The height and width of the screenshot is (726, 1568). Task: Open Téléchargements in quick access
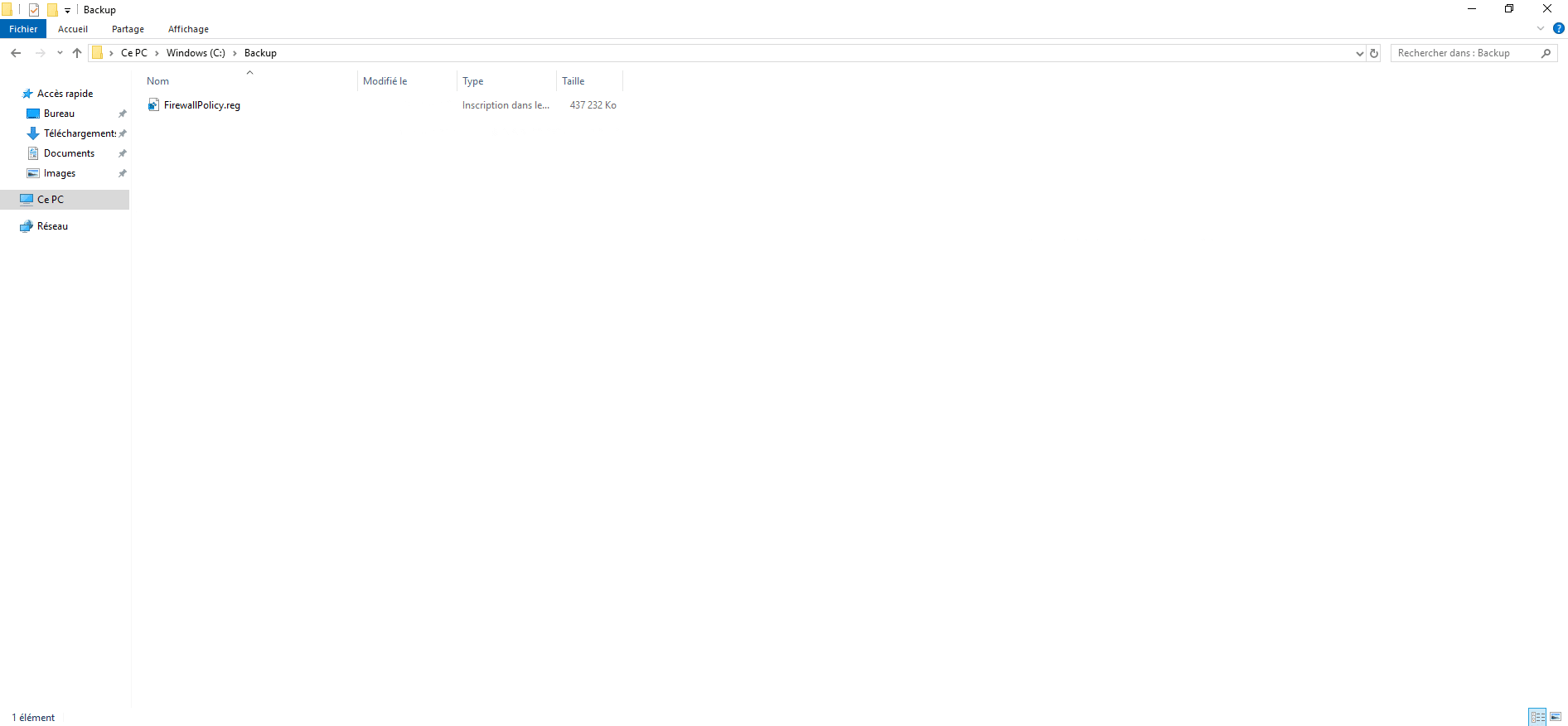79,133
